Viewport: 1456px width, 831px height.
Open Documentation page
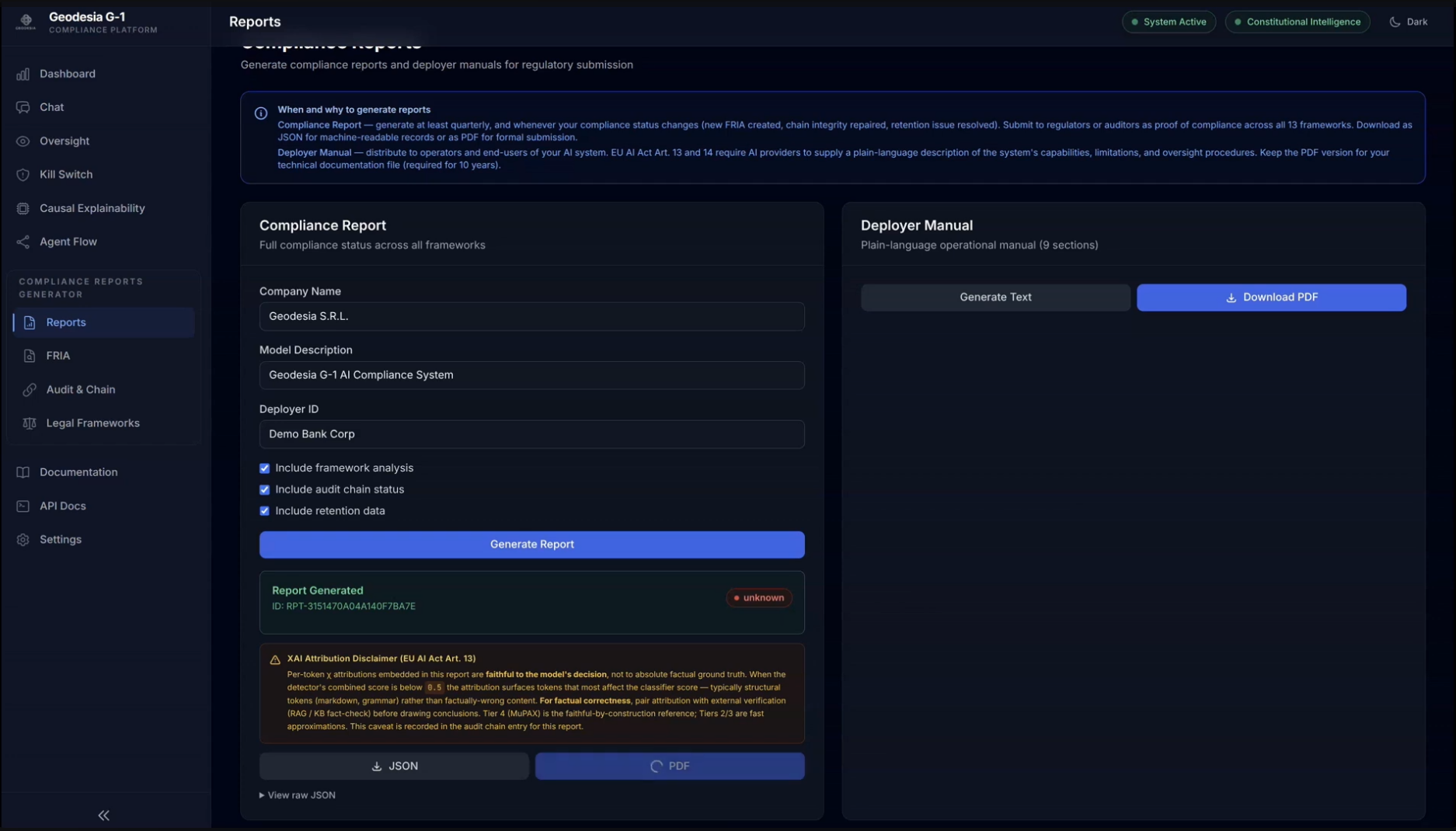click(x=104, y=472)
